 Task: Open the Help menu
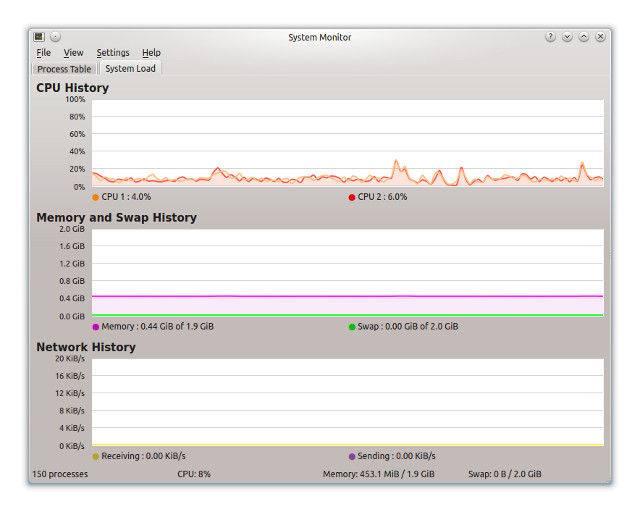[151, 53]
